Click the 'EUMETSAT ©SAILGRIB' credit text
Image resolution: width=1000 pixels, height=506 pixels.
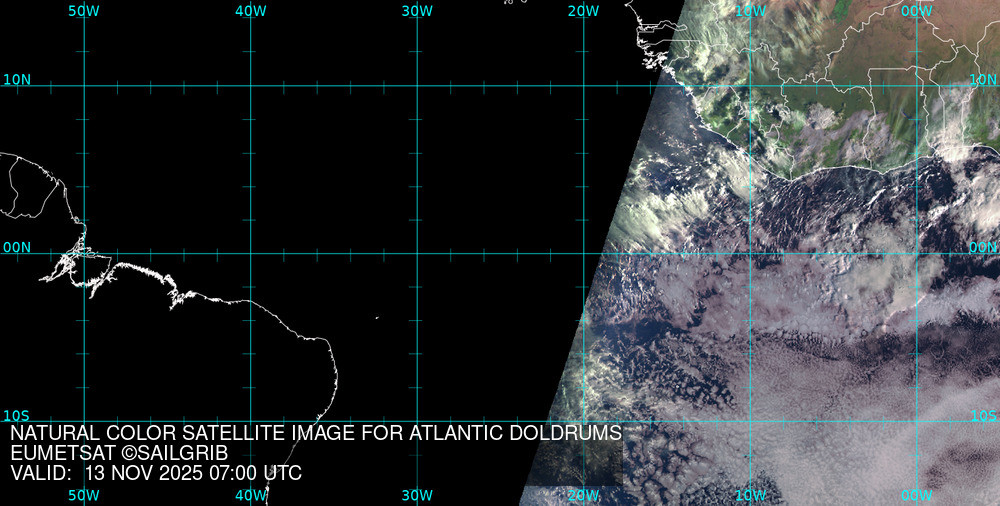[119, 453]
